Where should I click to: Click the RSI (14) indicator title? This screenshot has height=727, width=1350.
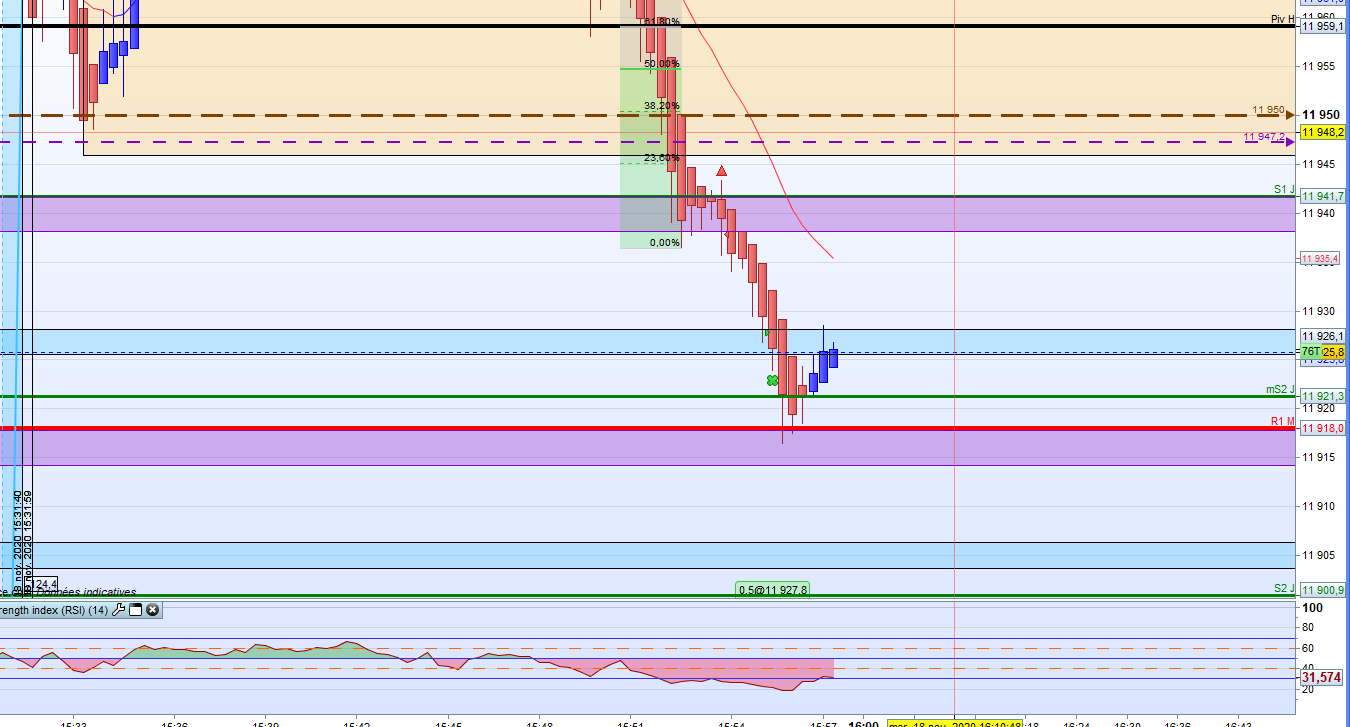click(x=54, y=610)
